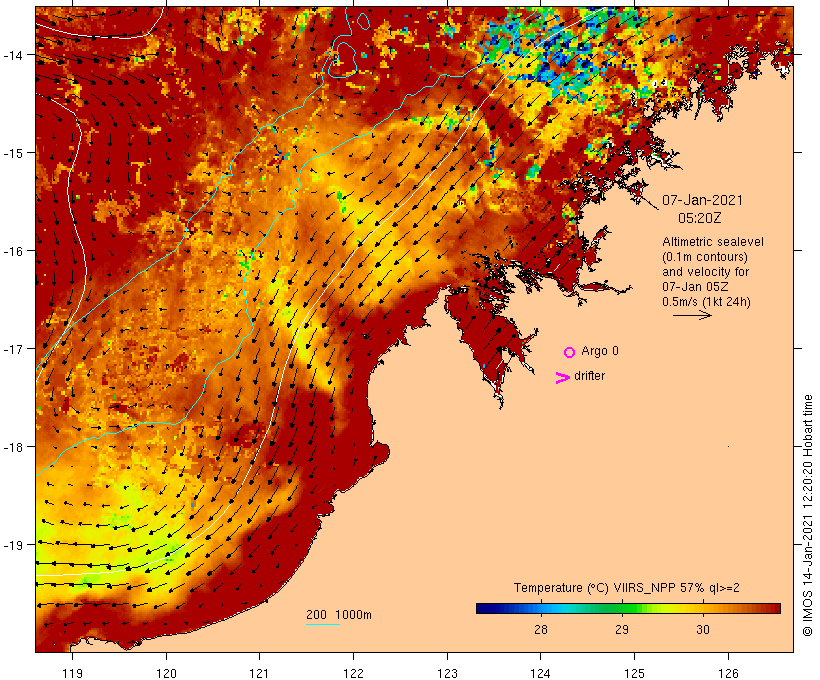Click the latitude label -17
The height and width of the screenshot is (680, 820).
(x=13, y=348)
